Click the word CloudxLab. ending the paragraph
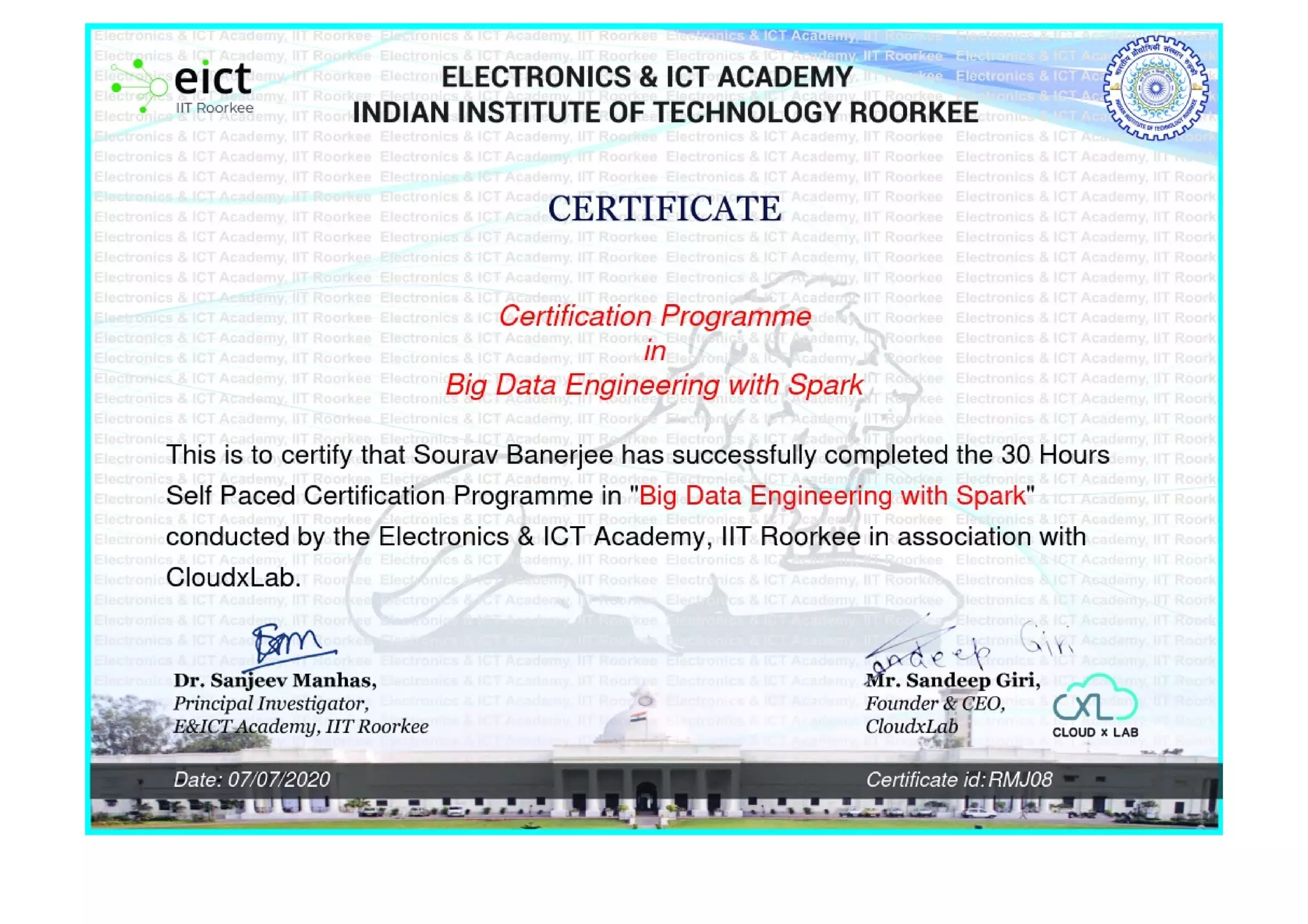 click(233, 578)
